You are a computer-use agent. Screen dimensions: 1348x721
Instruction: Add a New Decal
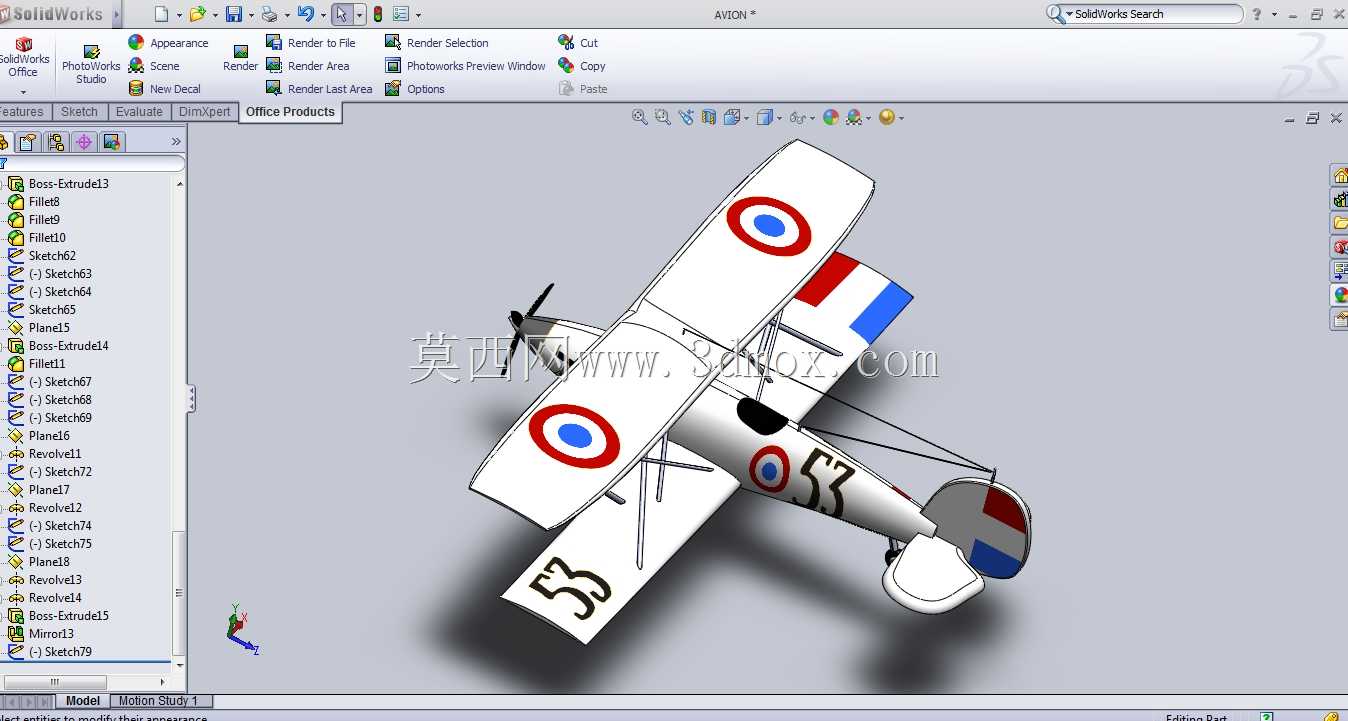164,89
